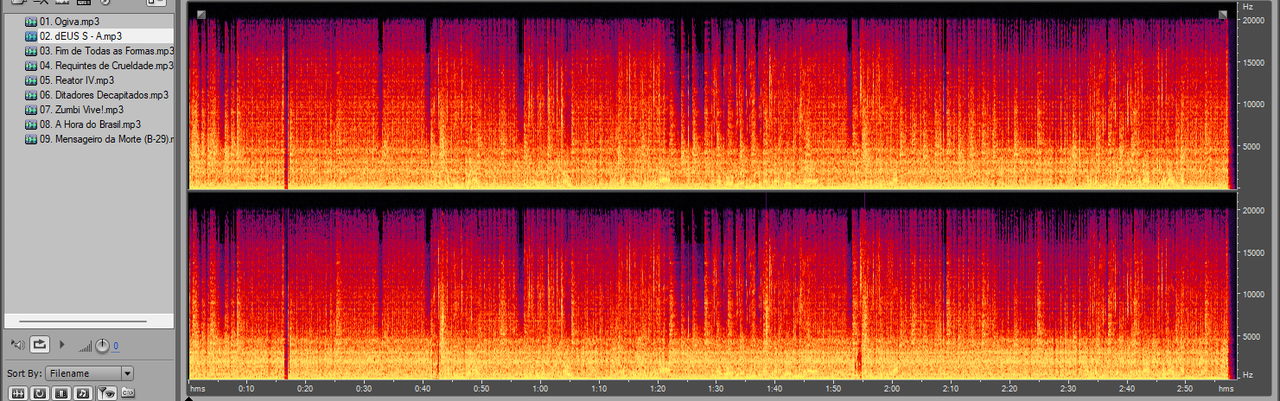The height and width of the screenshot is (401, 1280).
Task: Click timeline ruler at 2:00
Action: [x=892, y=388]
